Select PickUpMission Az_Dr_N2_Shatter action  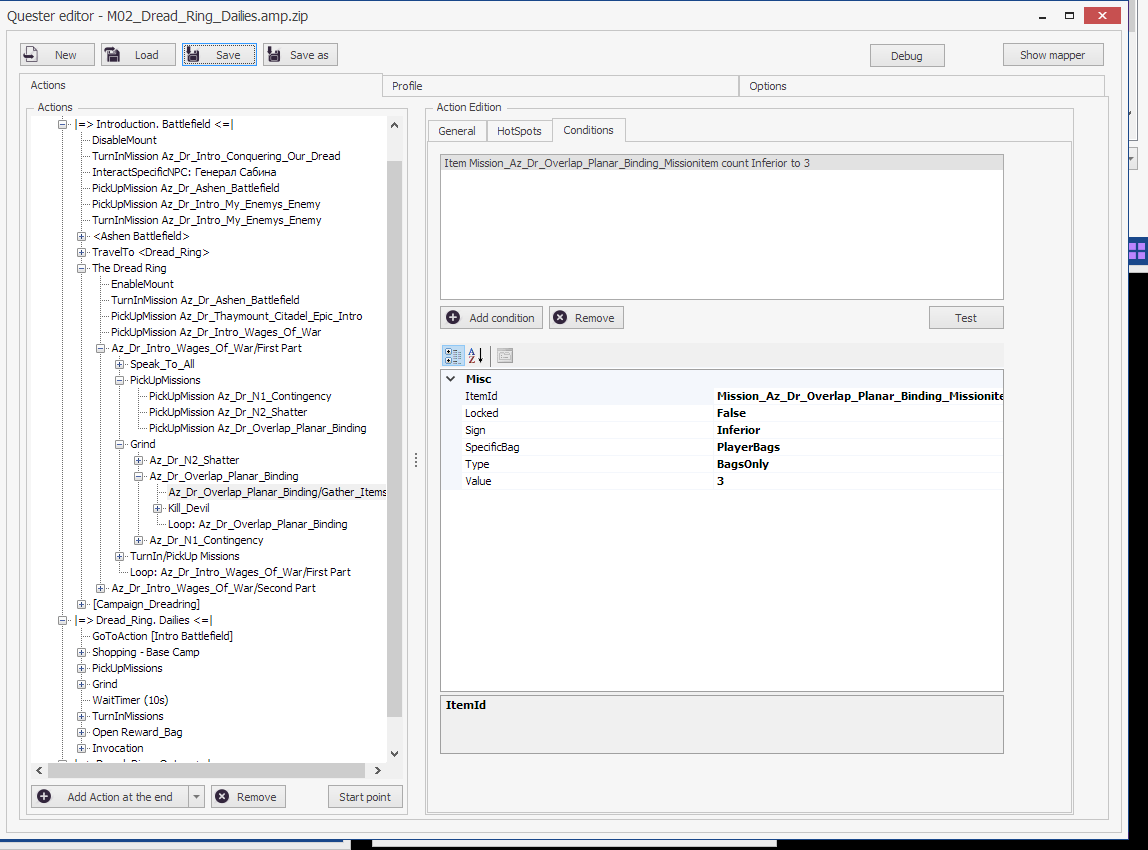click(x=228, y=412)
